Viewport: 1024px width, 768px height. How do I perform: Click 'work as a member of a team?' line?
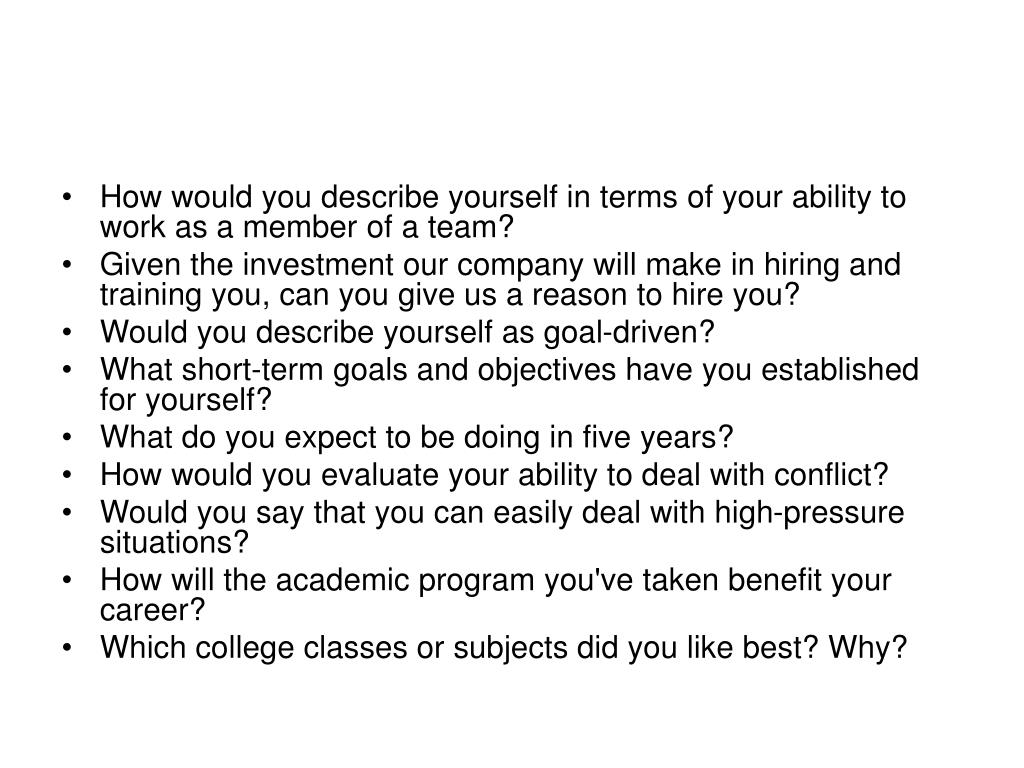pos(307,228)
